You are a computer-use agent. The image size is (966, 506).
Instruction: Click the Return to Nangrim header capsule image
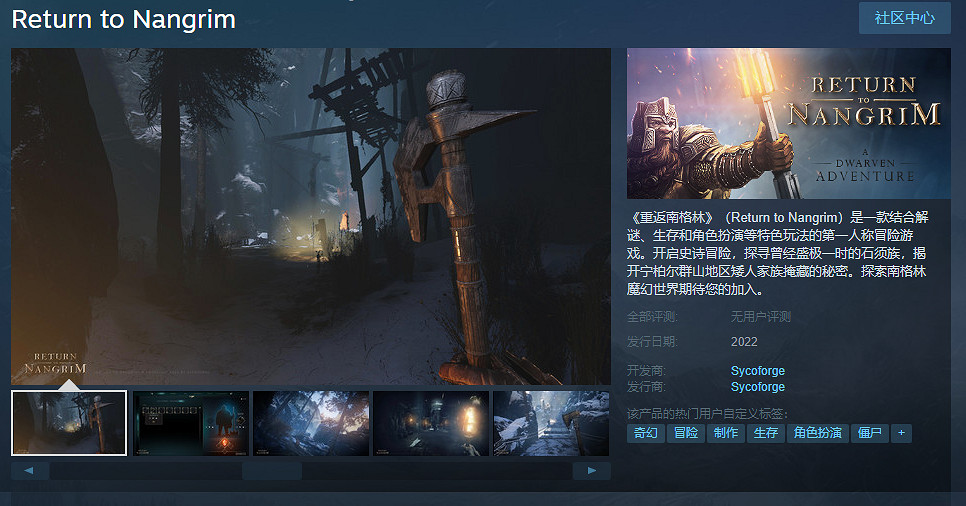click(789, 123)
